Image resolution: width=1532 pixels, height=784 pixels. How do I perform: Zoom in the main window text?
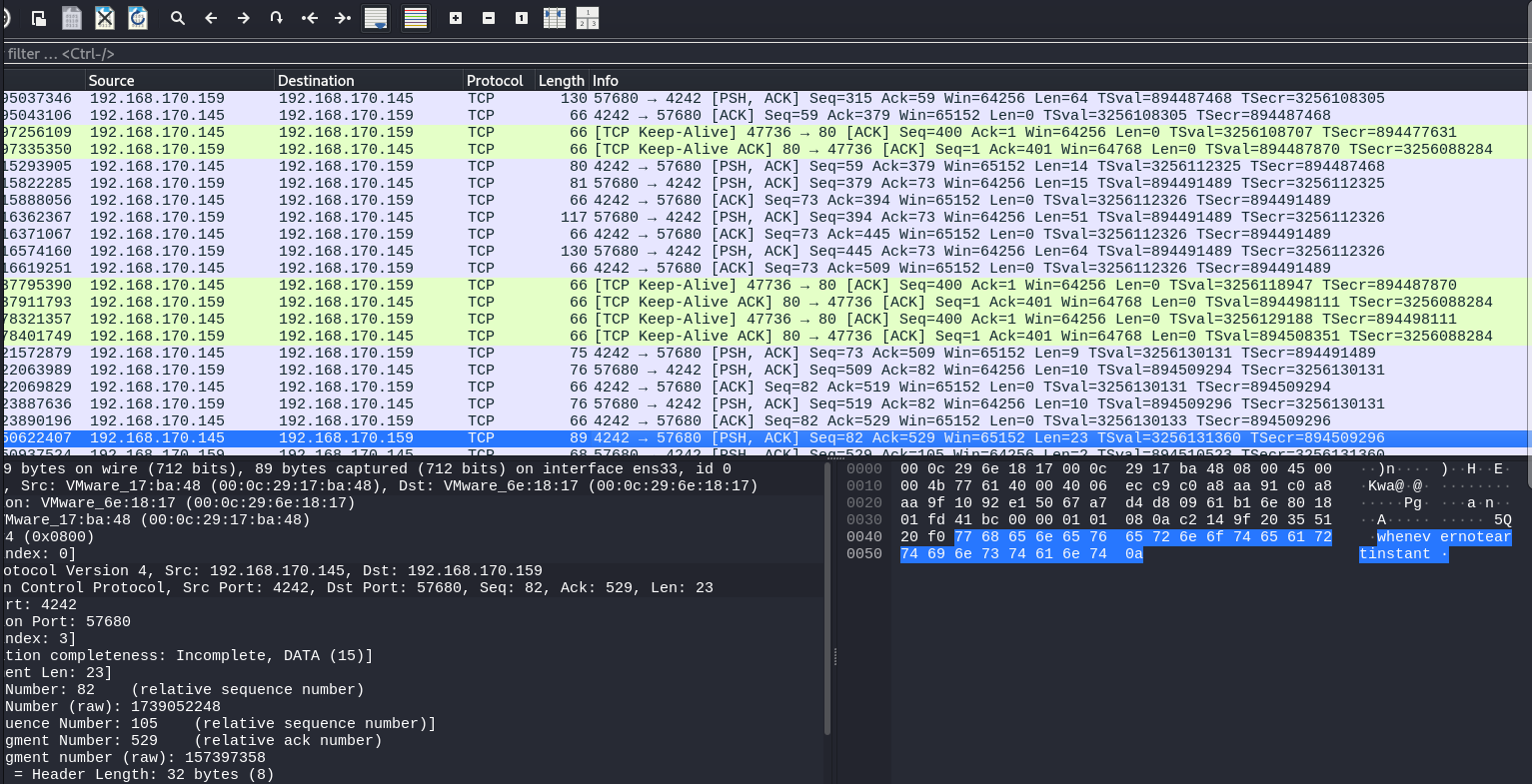pyautogui.click(x=456, y=18)
